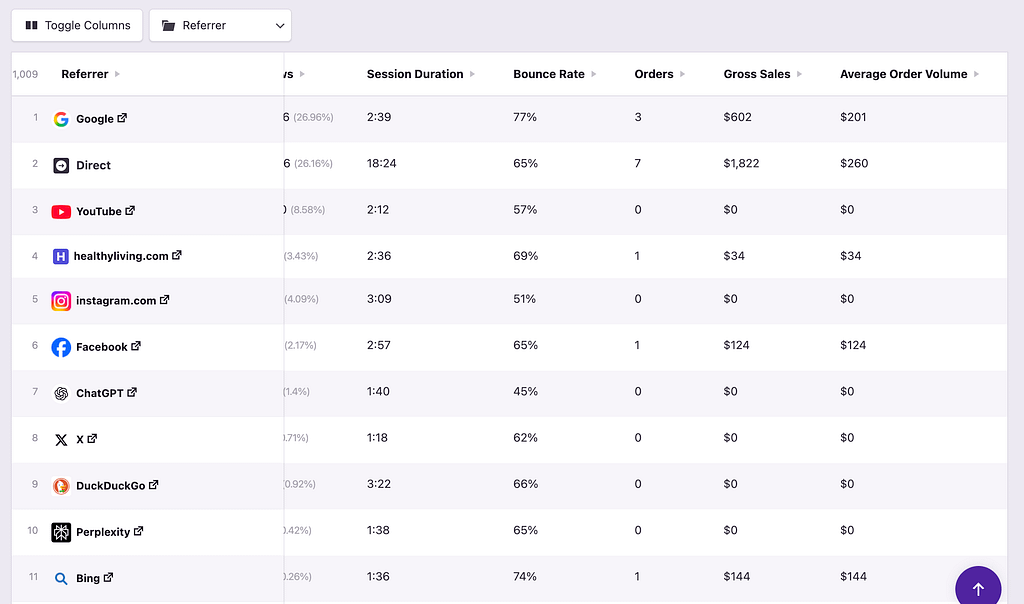Screen dimensions: 1024x604
Task: Click the Bing search icon
Action: click(62, 577)
